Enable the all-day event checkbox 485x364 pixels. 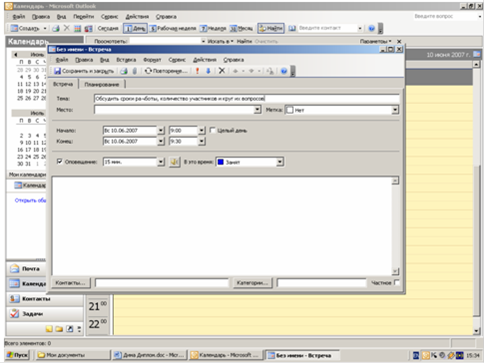[x=212, y=130]
